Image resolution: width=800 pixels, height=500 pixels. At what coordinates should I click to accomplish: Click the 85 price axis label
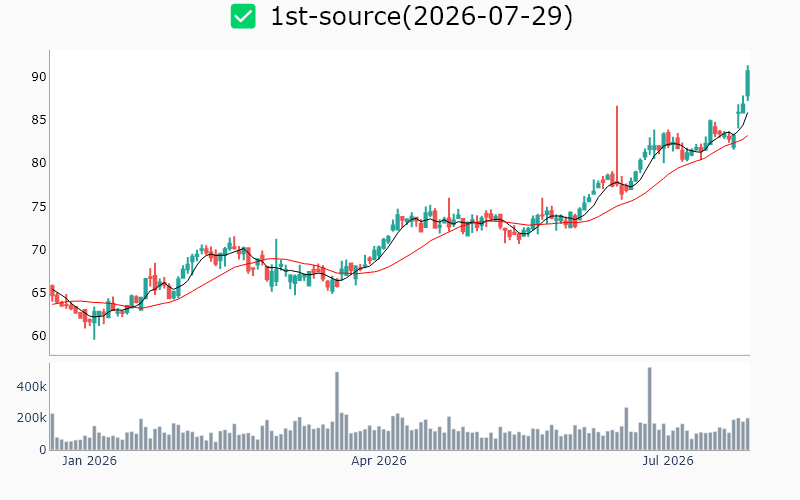click(x=39, y=120)
